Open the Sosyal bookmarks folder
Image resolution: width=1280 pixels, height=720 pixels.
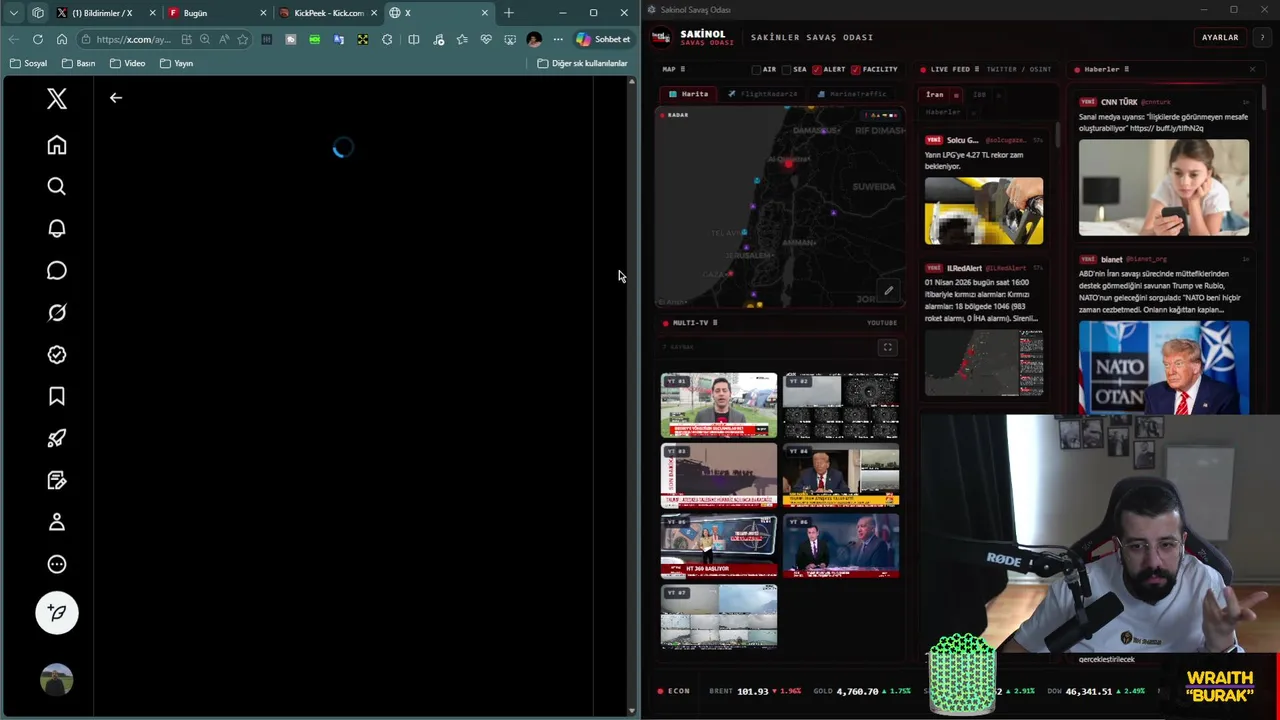28,63
